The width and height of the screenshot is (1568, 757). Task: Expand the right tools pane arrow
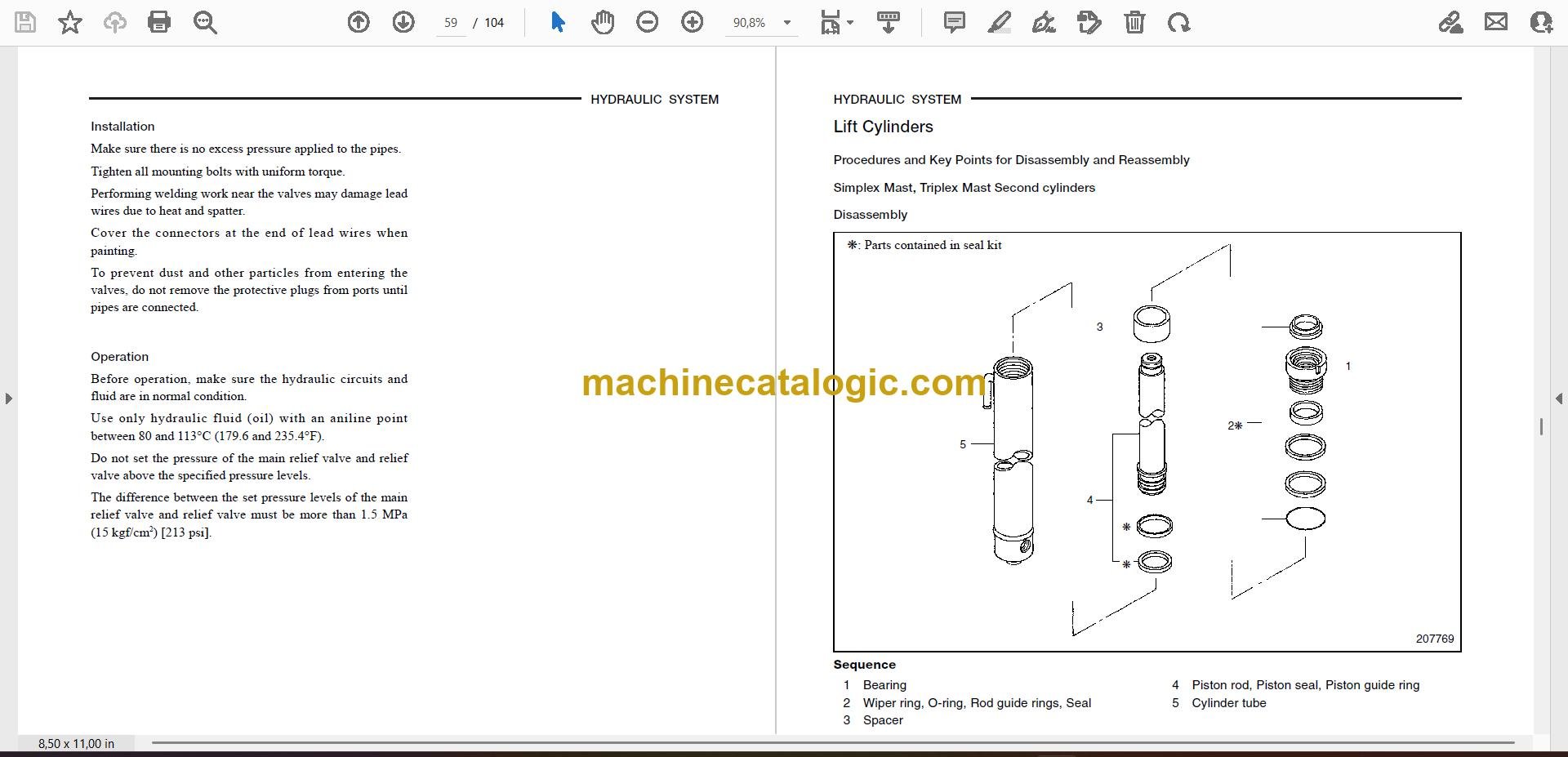click(1558, 399)
